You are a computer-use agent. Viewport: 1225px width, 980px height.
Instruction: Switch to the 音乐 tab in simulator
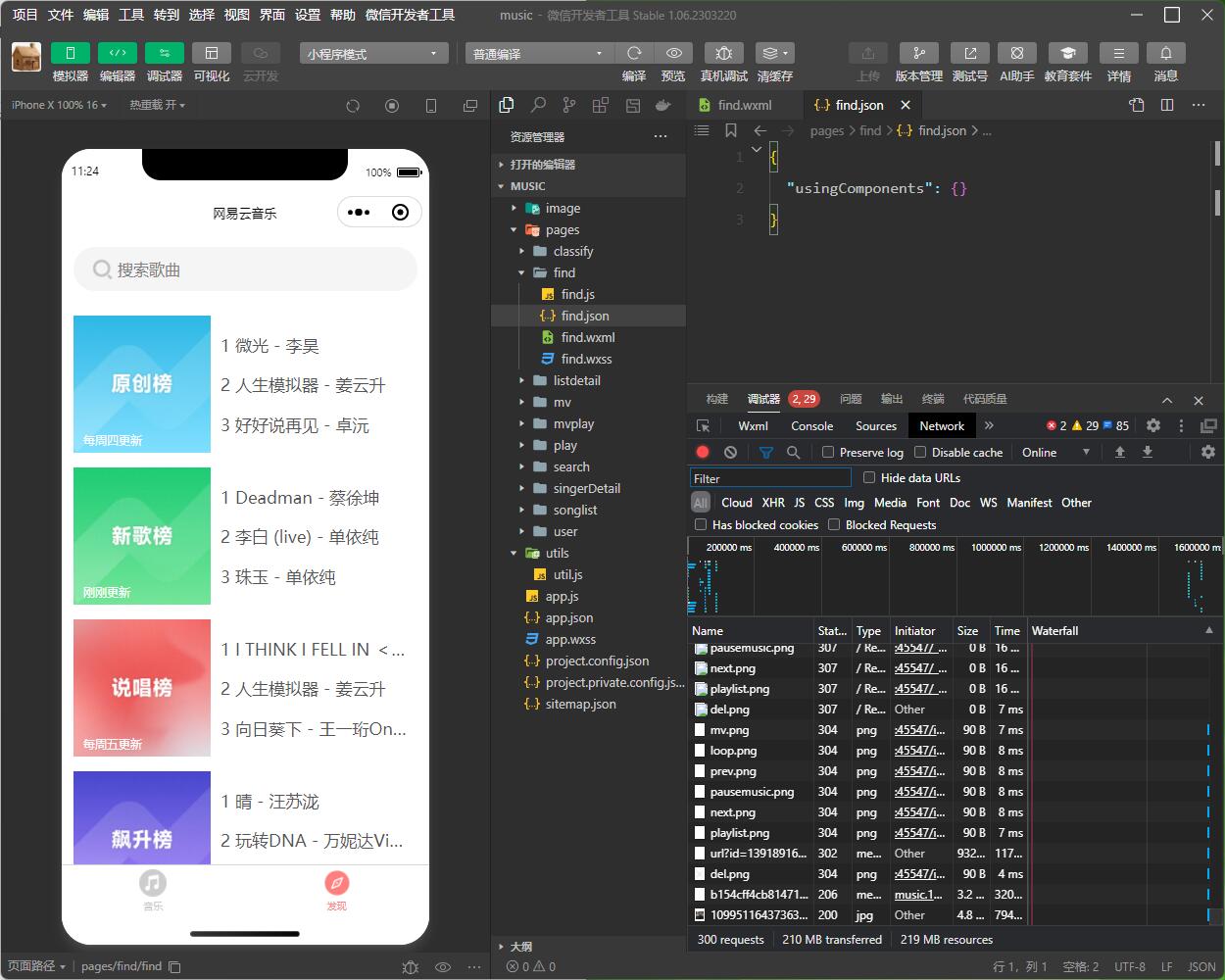153,890
